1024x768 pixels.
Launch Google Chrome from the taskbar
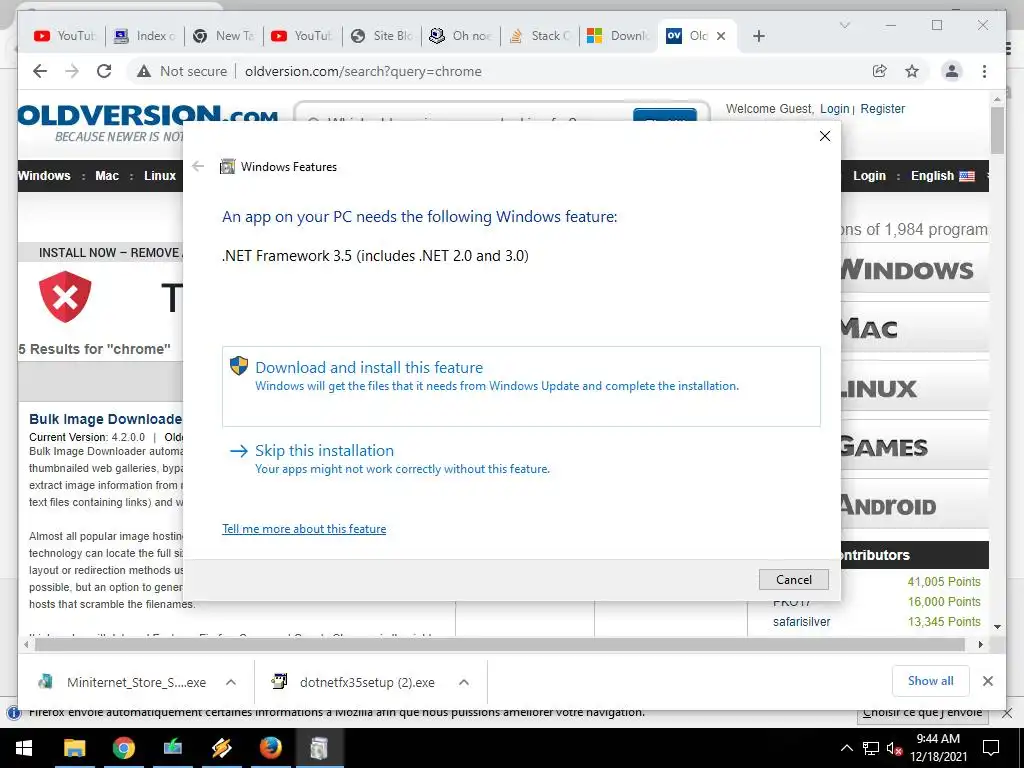coord(123,748)
